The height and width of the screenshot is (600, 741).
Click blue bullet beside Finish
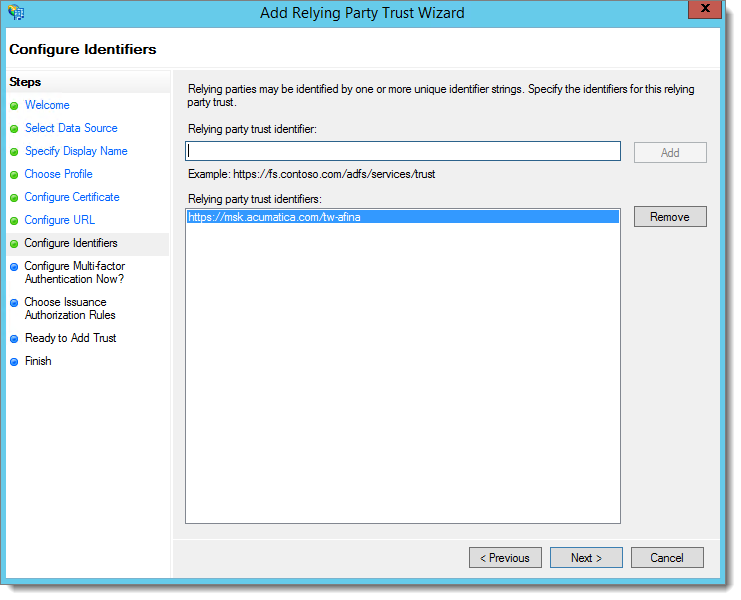pos(14,362)
